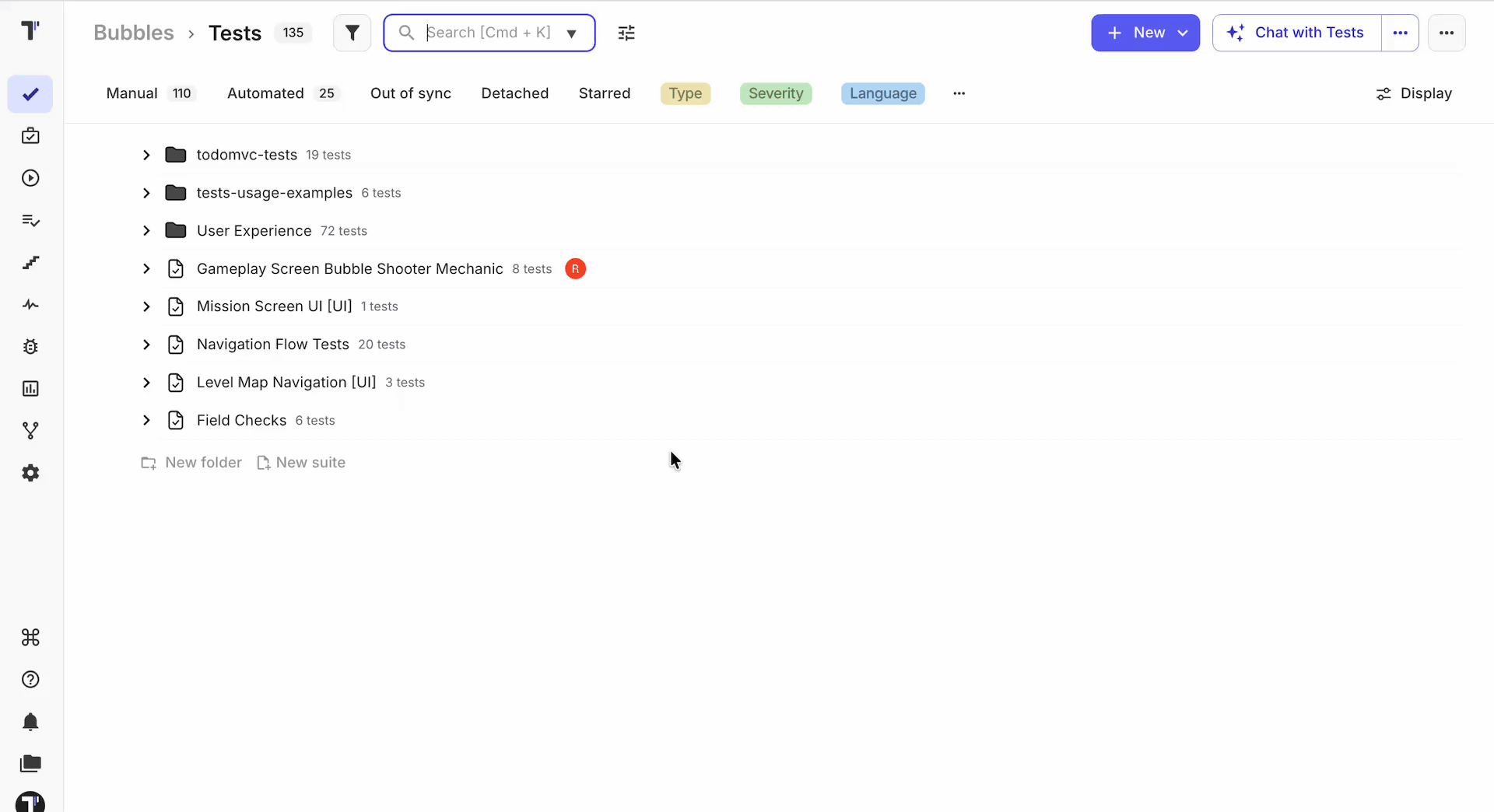Open the far-right page options ellipsis
Image resolution: width=1494 pixels, height=812 pixels.
(1447, 33)
